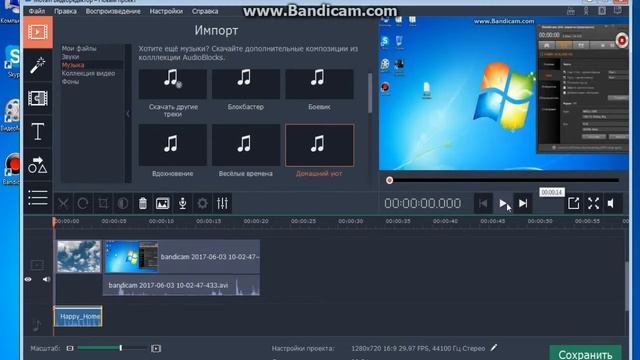Open the More tools list icon
This screenshot has width=640, height=360.
click(38, 198)
